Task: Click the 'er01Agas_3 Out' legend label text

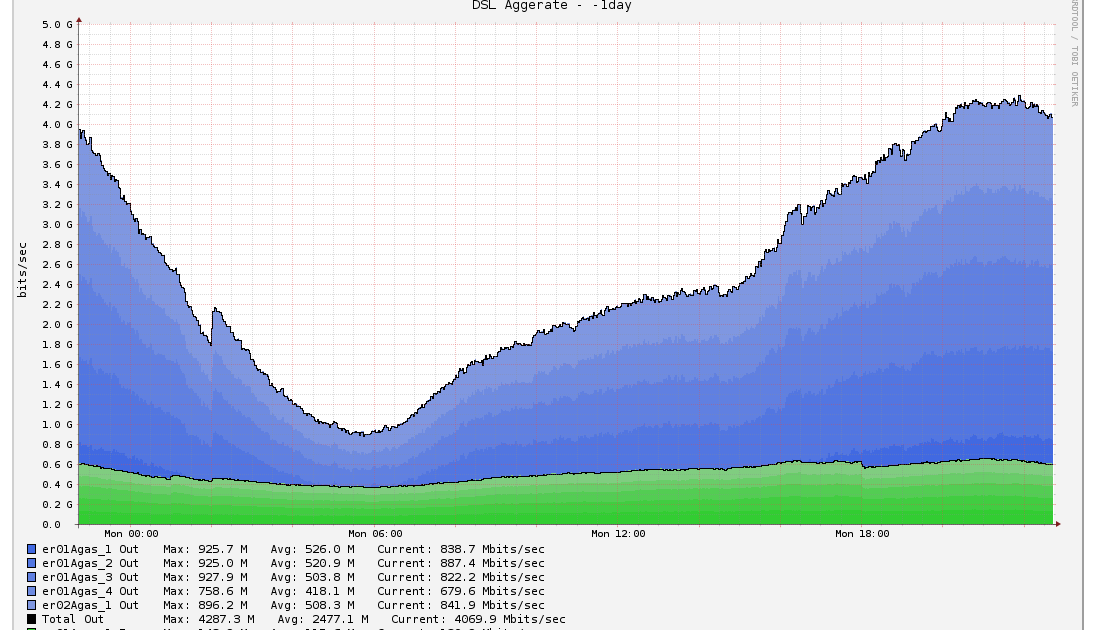Action: click(90, 577)
